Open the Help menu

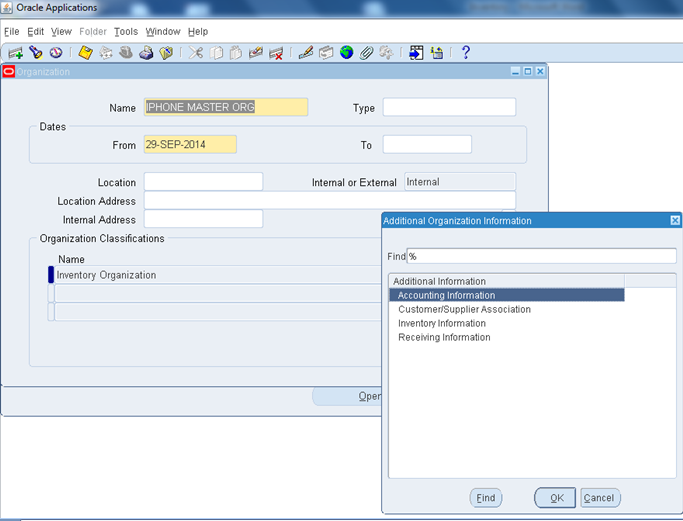tap(198, 32)
